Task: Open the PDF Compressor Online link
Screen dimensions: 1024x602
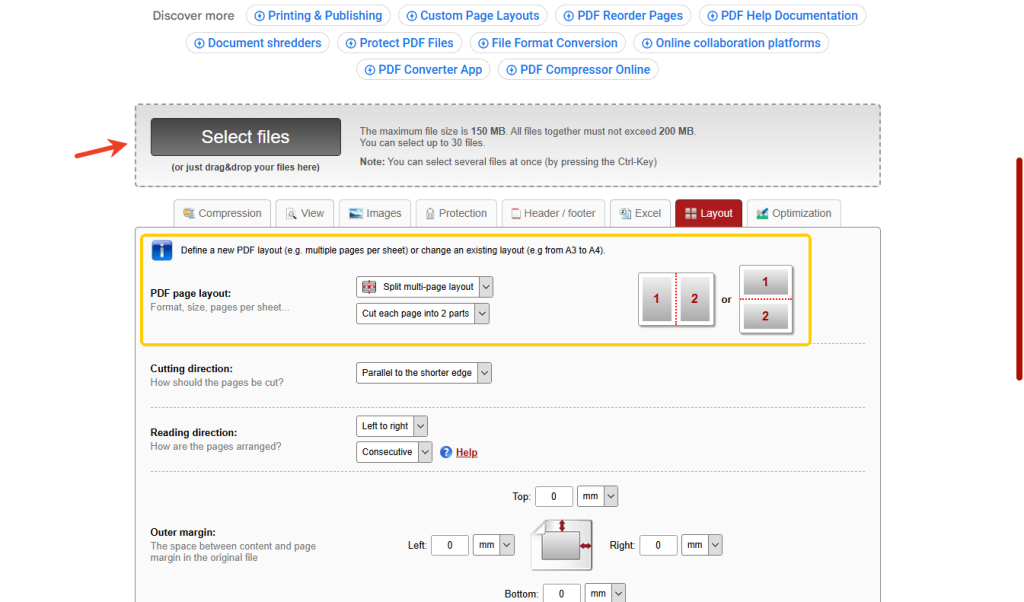Action: (x=578, y=69)
